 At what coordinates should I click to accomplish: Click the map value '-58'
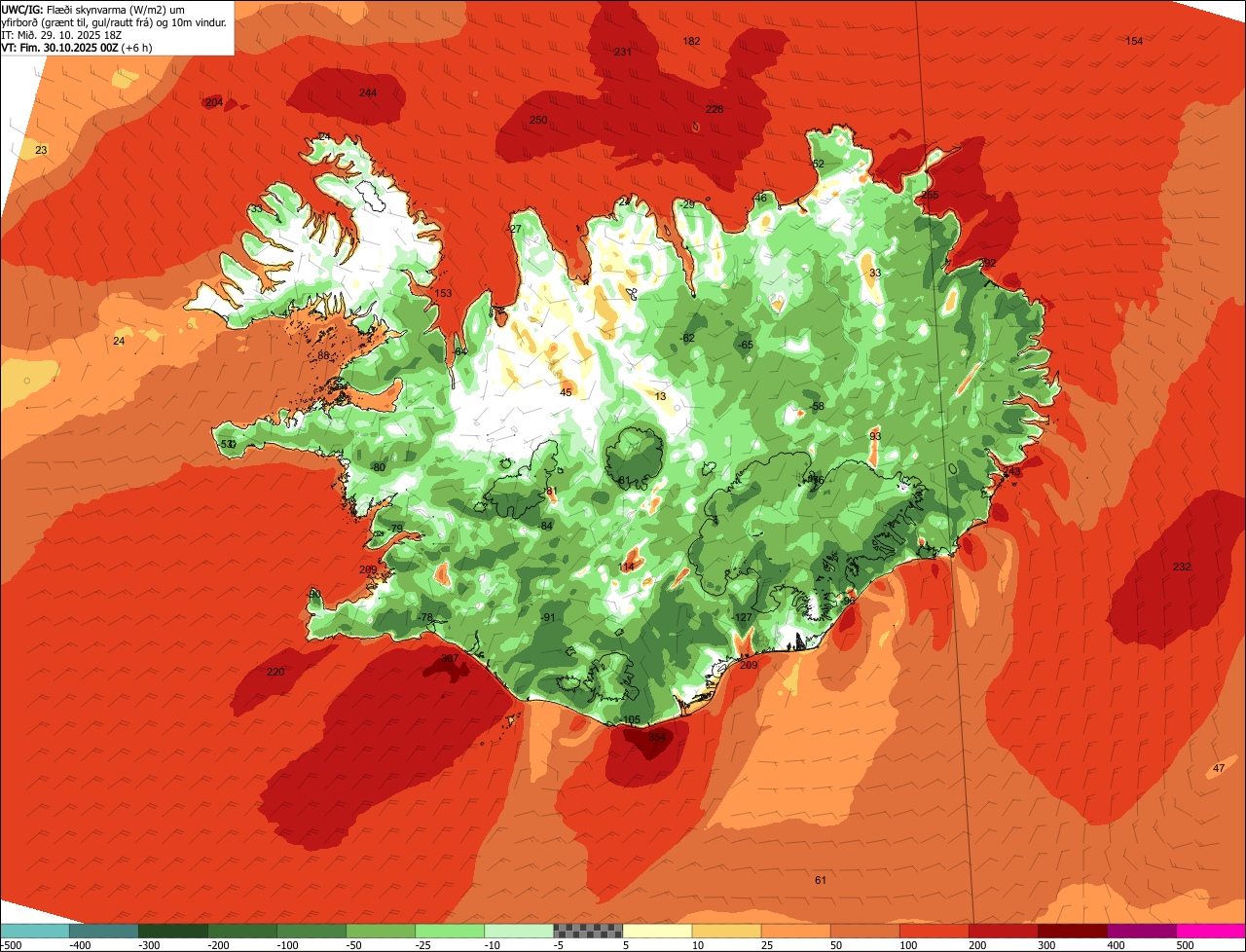(x=816, y=406)
